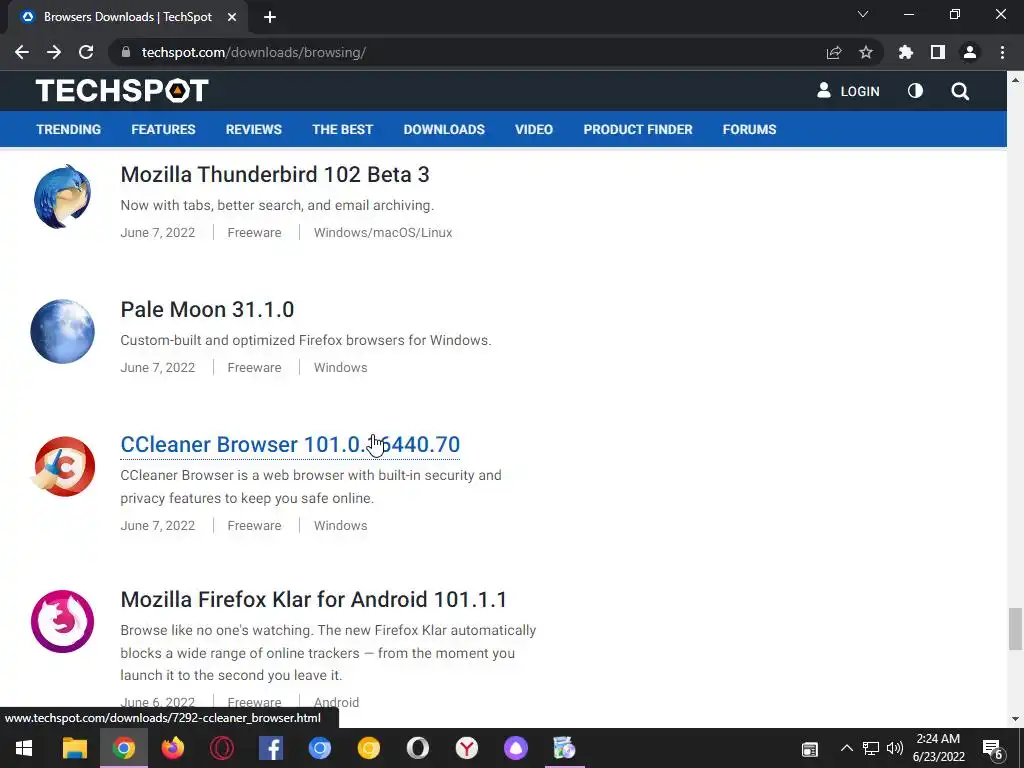Launch Firefox from taskbar

(173, 748)
